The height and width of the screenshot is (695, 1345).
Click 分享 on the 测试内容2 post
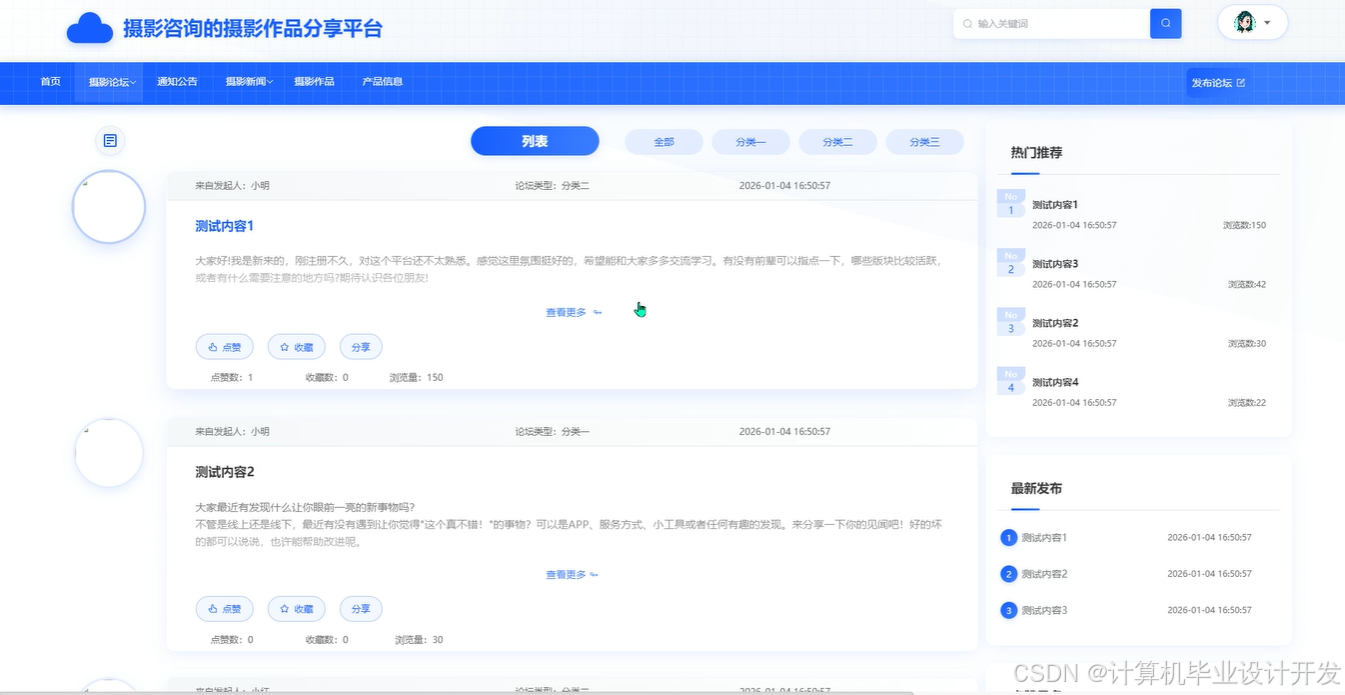(361, 609)
